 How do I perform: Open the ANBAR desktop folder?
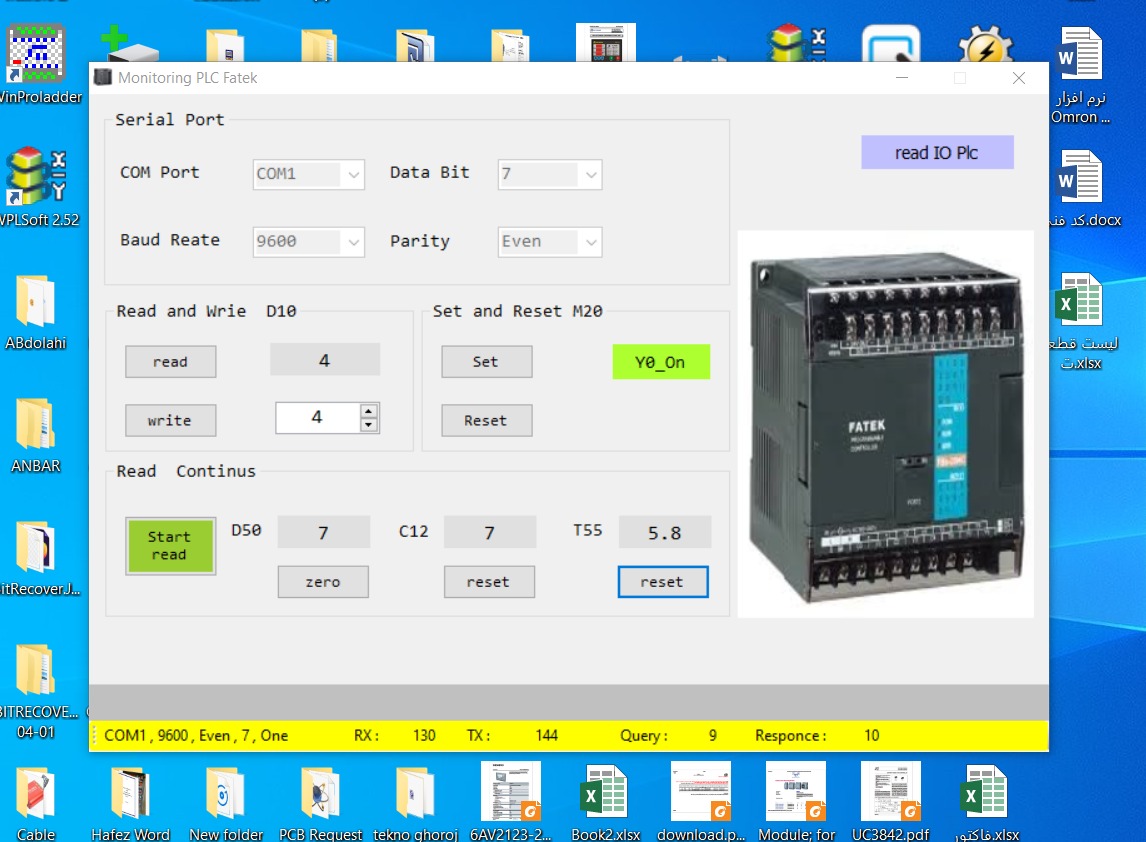point(36,426)
